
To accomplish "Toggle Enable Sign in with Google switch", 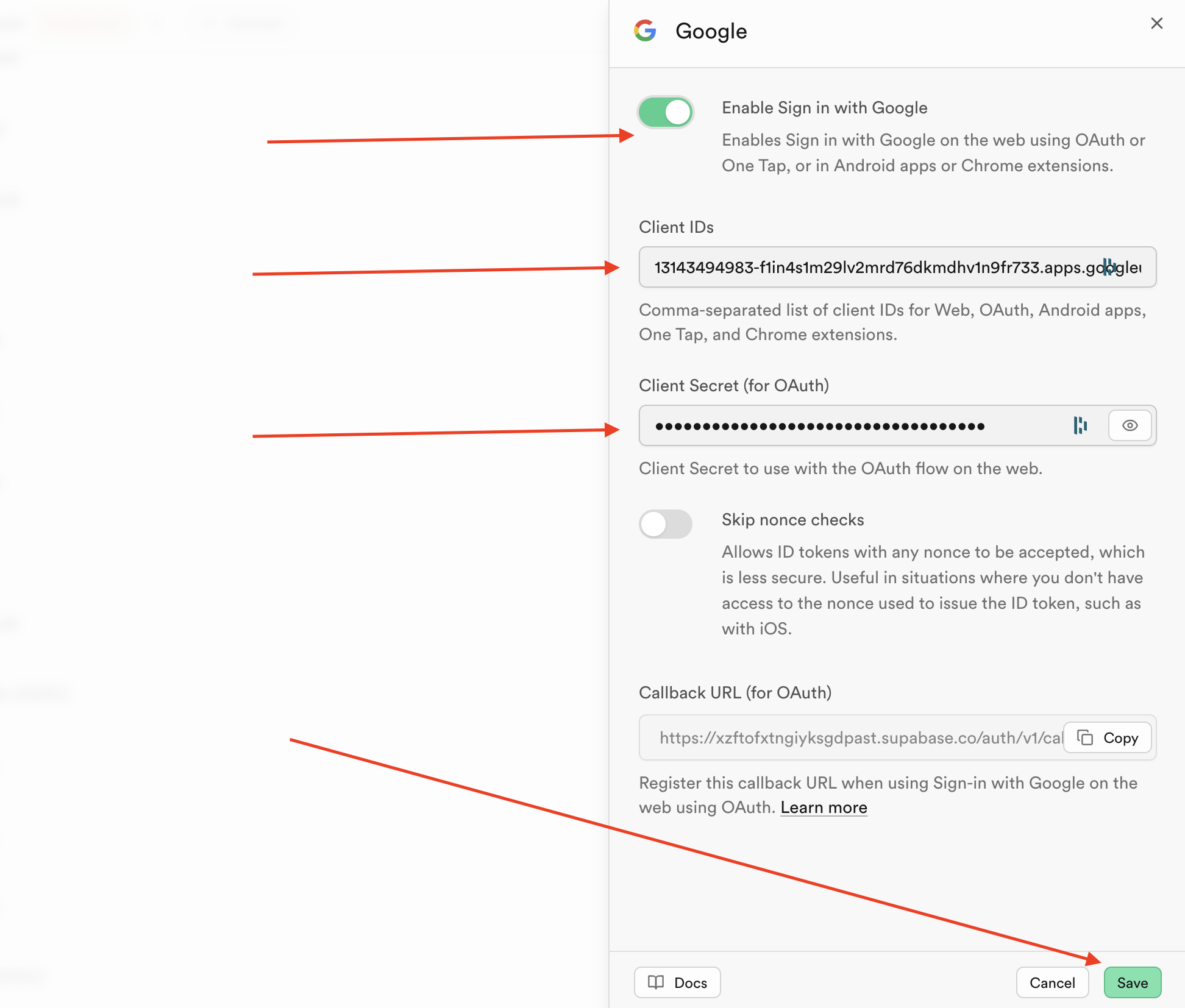I will click(x=665, y=112).
